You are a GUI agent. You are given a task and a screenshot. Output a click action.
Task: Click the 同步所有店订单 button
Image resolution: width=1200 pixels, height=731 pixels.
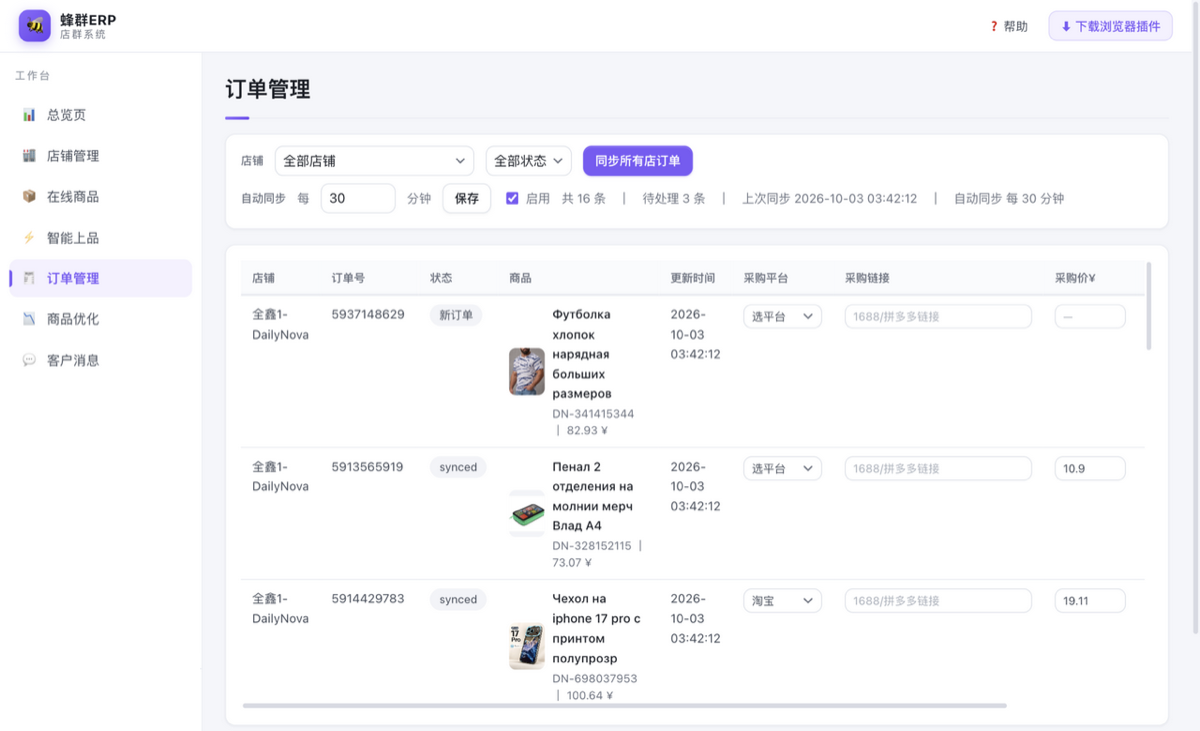[638, 161]
